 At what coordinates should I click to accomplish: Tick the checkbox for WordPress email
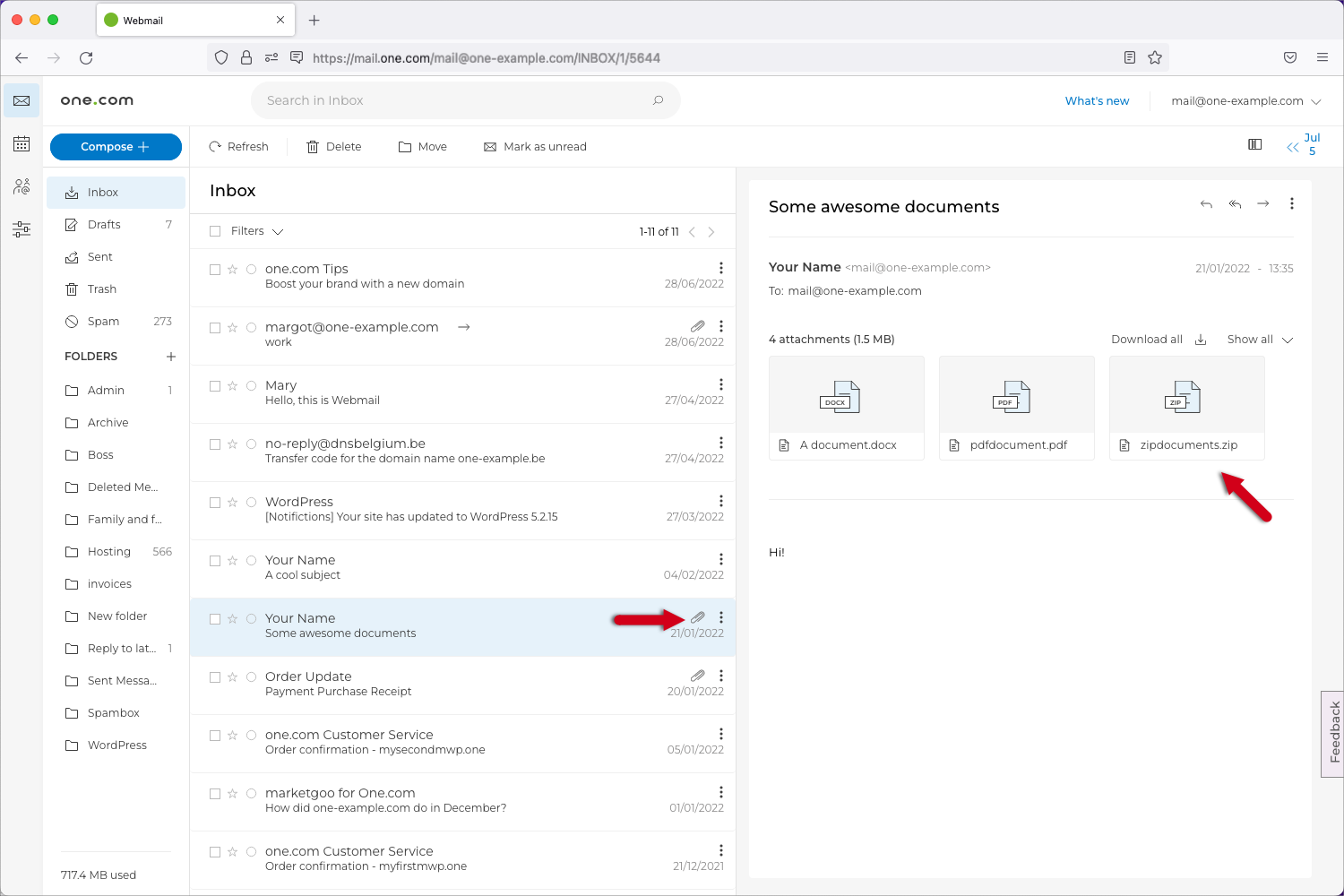pos(215,503)
